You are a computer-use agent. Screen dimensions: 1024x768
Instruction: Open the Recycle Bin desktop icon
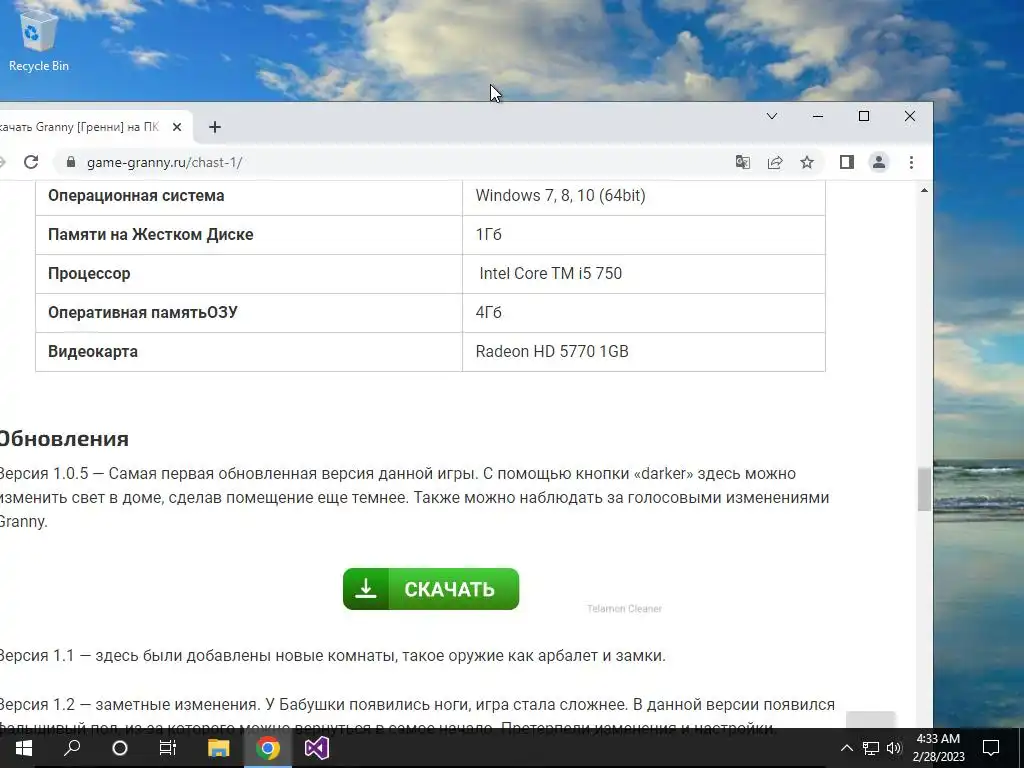(38, 40)
